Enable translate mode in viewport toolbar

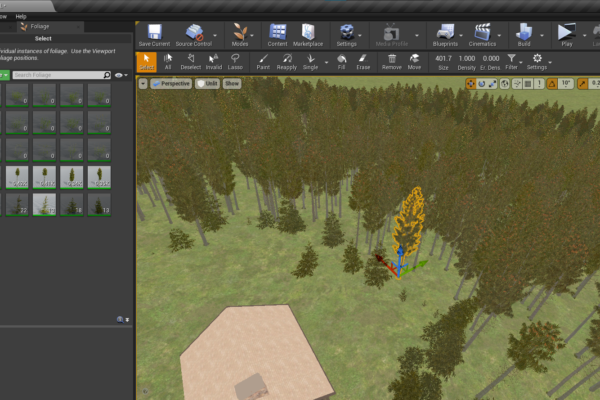[x=471, y=84]
